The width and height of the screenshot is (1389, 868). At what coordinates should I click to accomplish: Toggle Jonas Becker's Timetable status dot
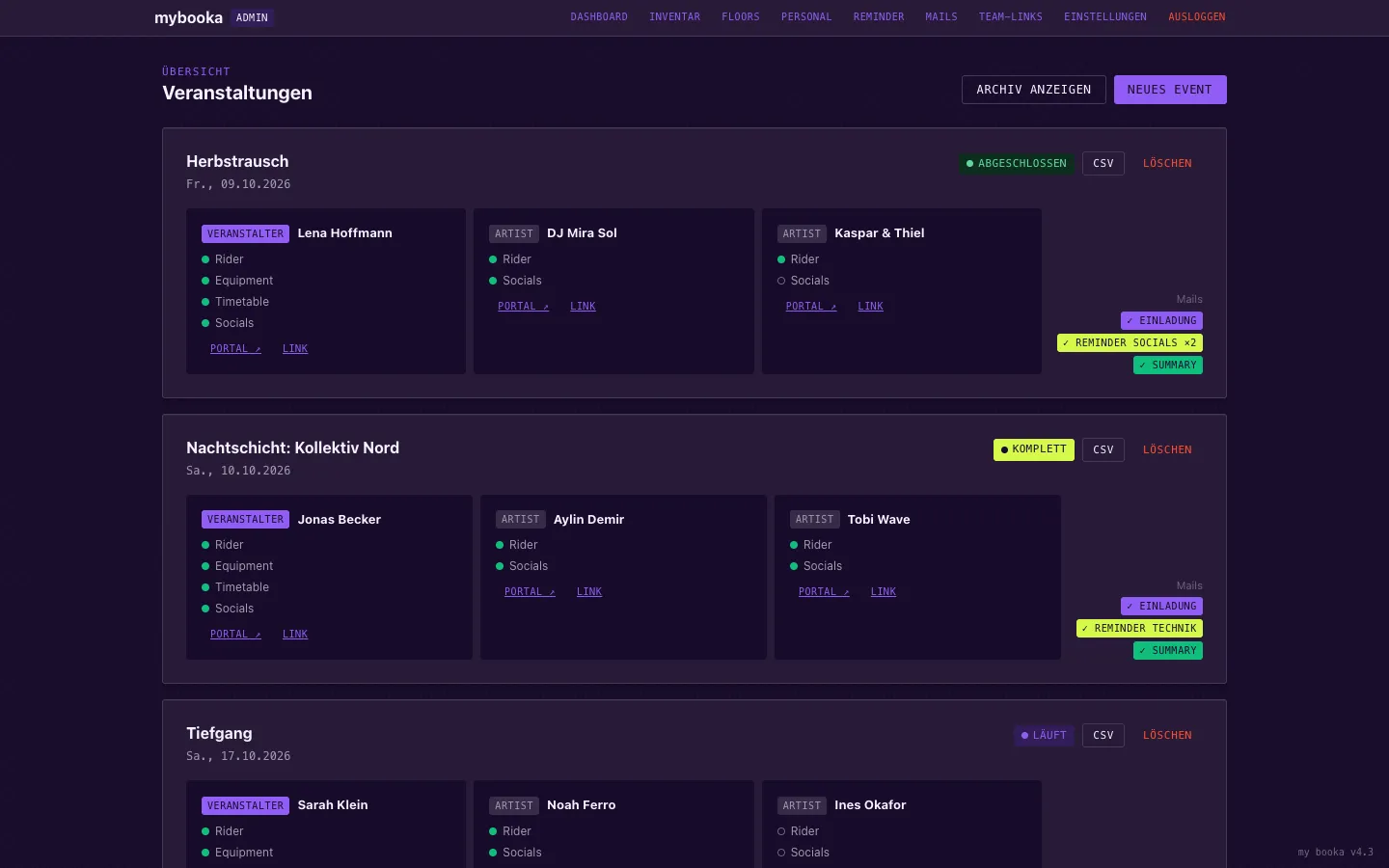point(205,587)
